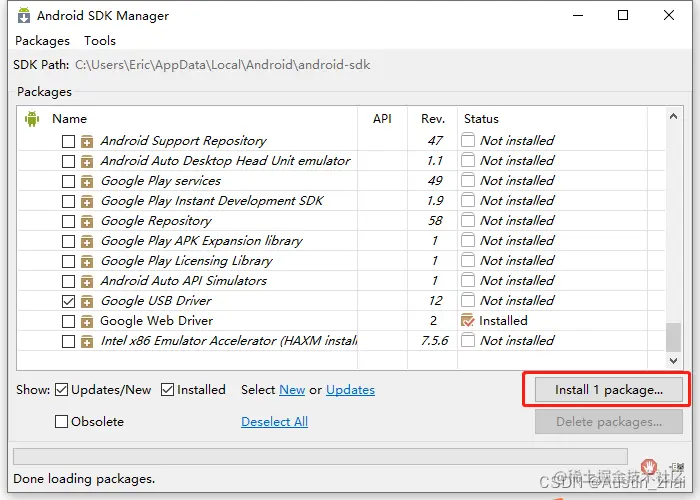
Task: Click the SDK Path text
Action: coord(222,65)
